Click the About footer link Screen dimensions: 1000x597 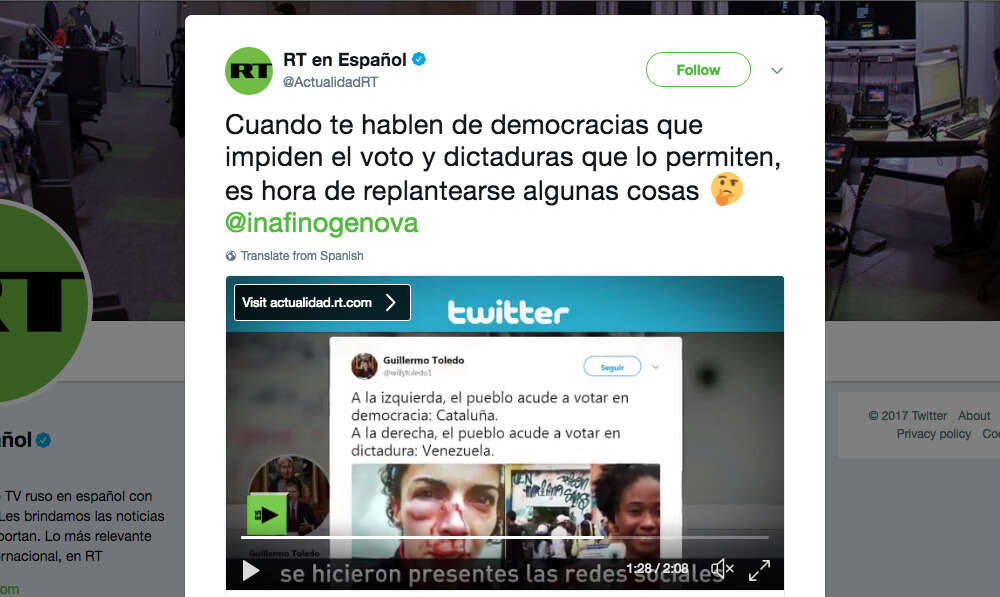coord(974,416)
